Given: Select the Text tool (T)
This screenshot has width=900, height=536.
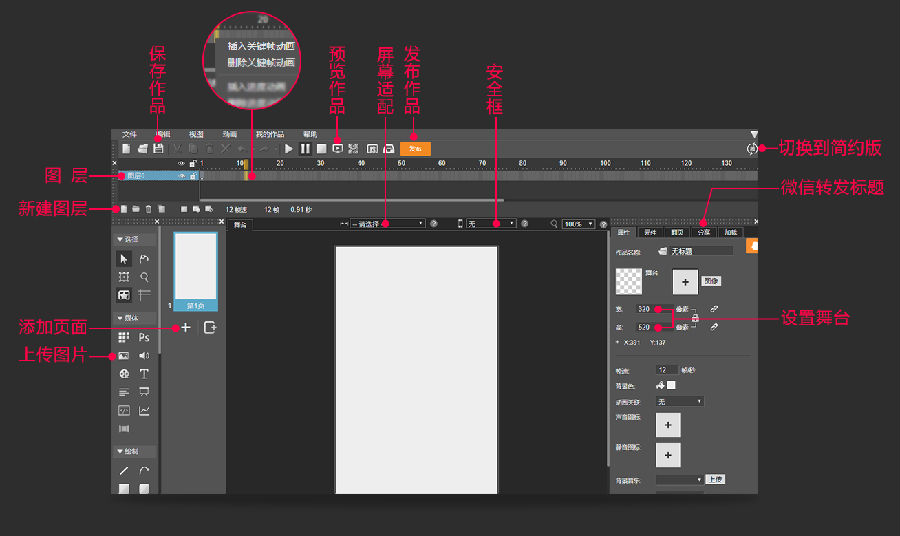Looking at the screenshot, I should click(144, 374).
